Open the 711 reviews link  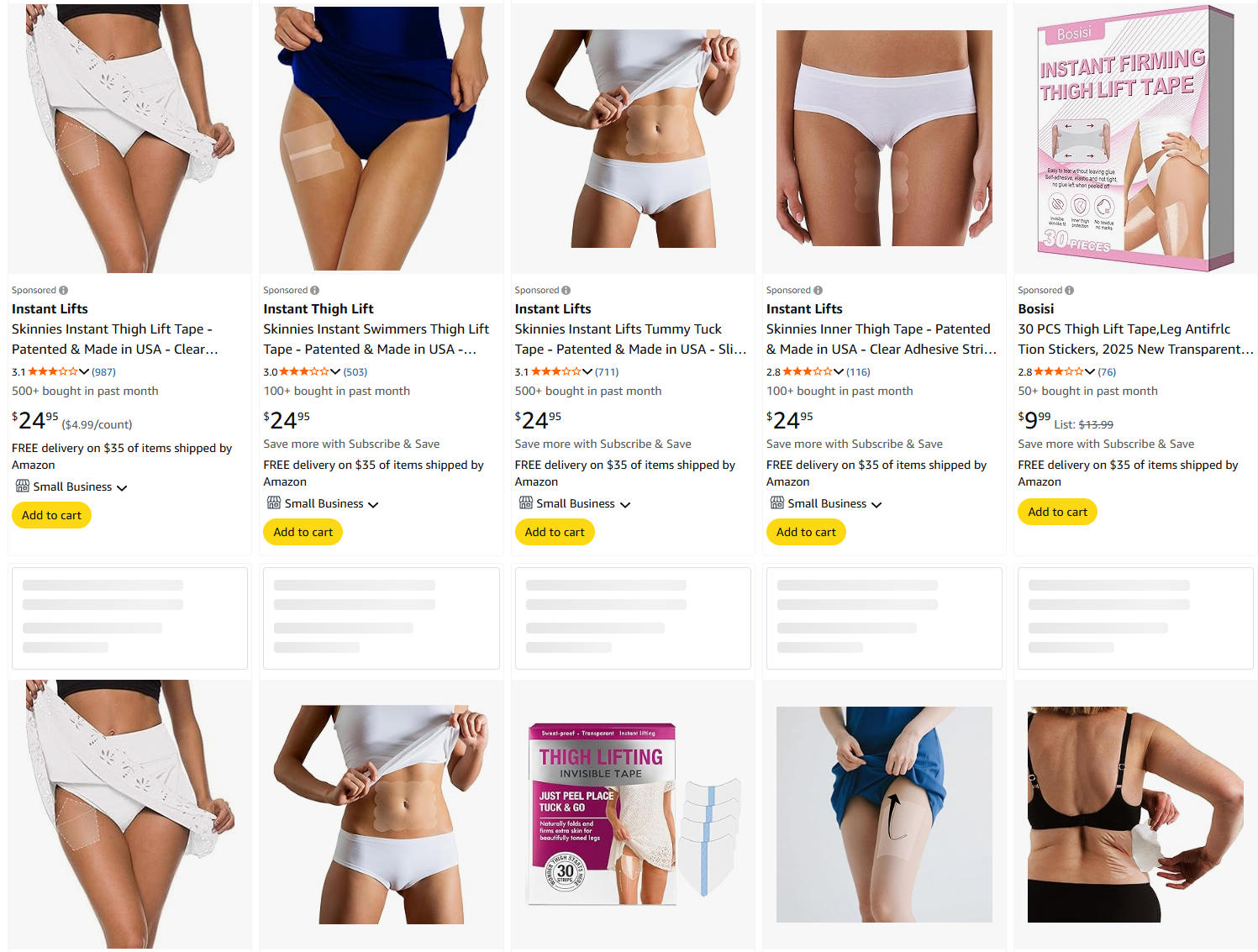[x=607, y=371]
